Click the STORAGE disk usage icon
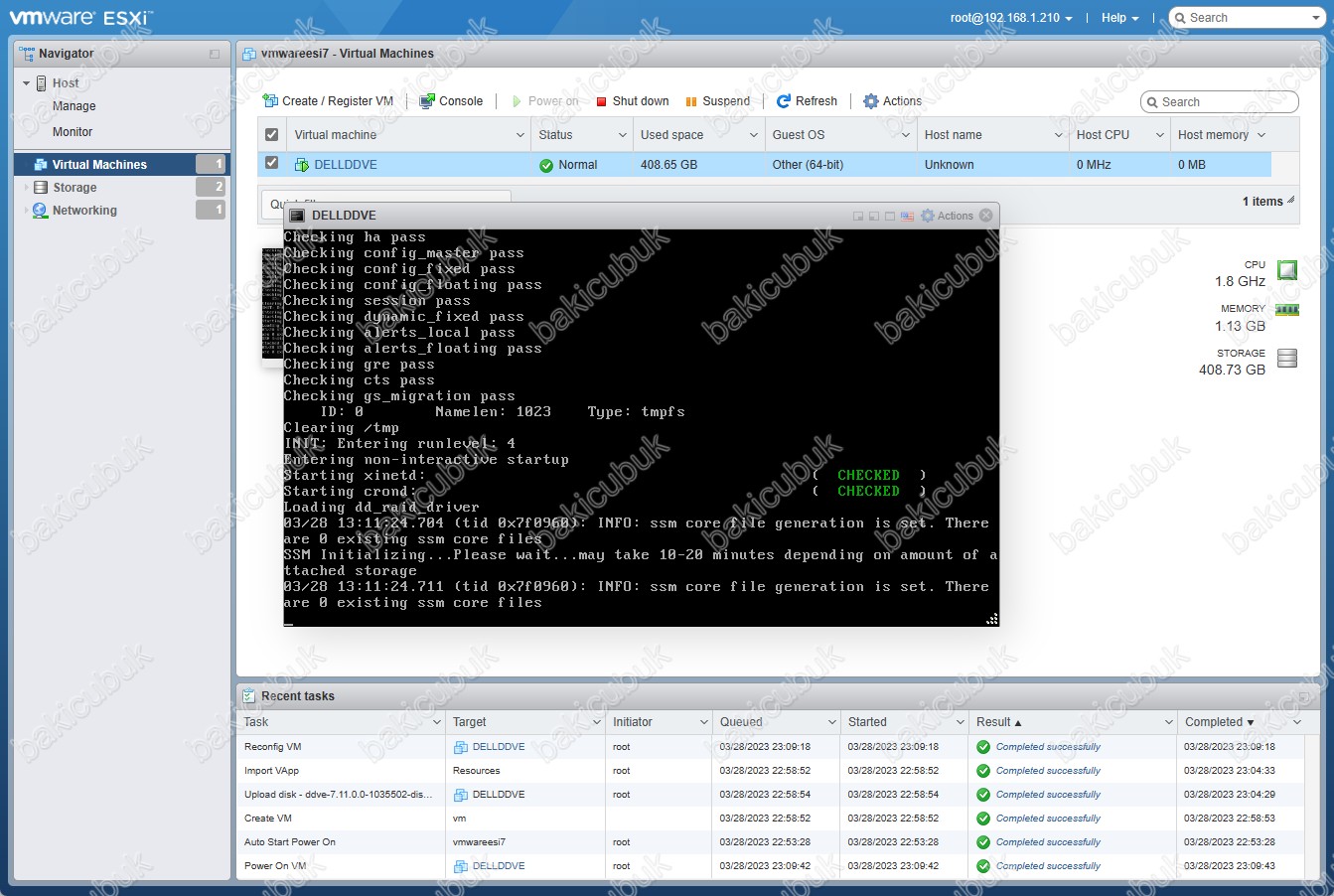 [1287, 359]
